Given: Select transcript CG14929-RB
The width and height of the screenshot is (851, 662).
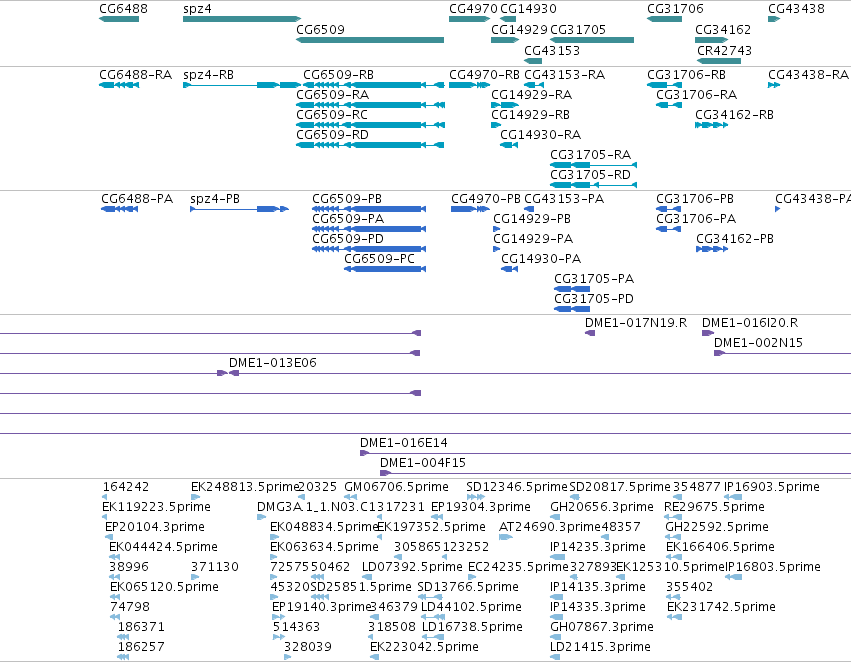Looking at the screenshot, I should pos(496,125).
